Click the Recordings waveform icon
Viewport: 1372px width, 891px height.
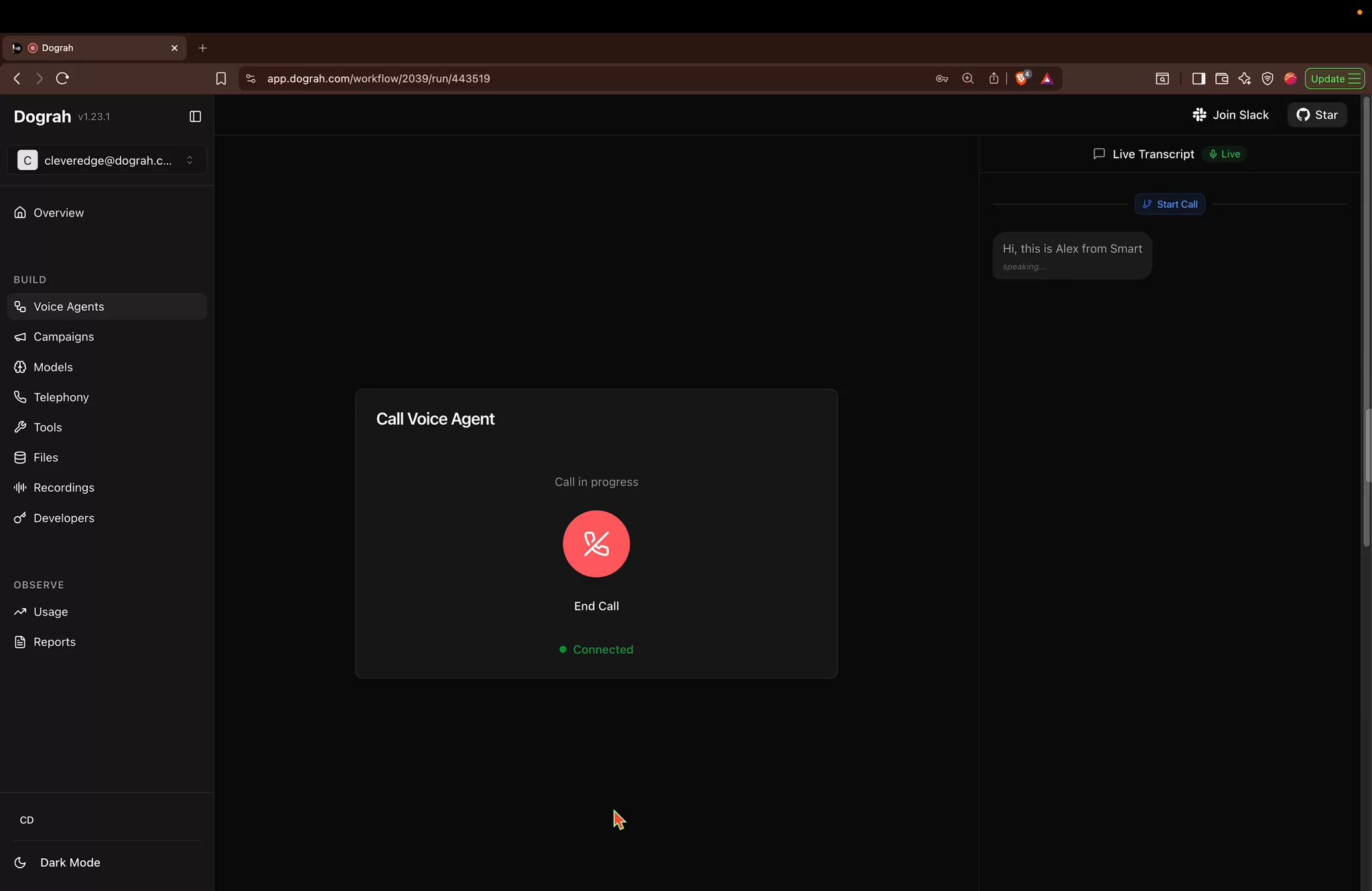pos(20,487)
